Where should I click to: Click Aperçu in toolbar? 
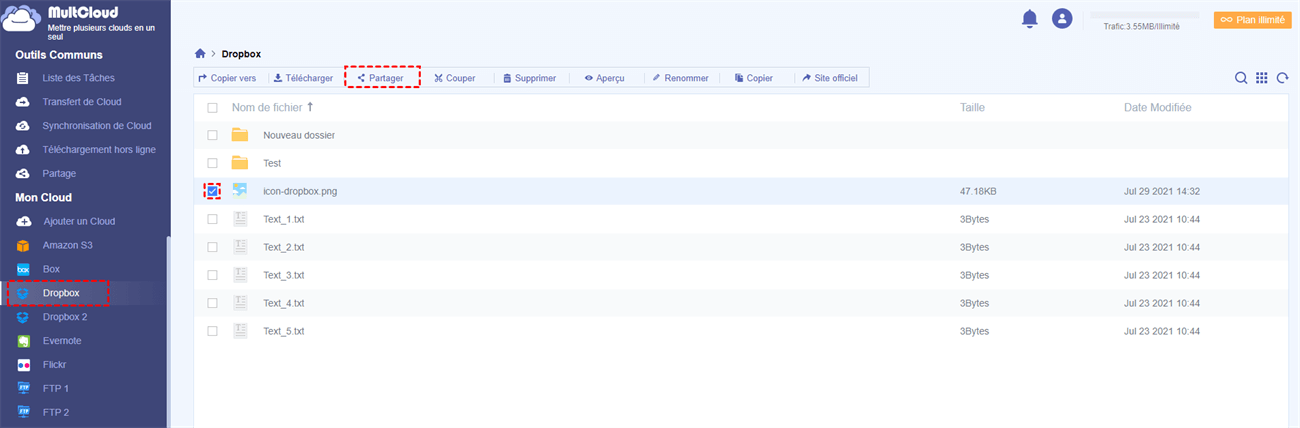(604, 78)
